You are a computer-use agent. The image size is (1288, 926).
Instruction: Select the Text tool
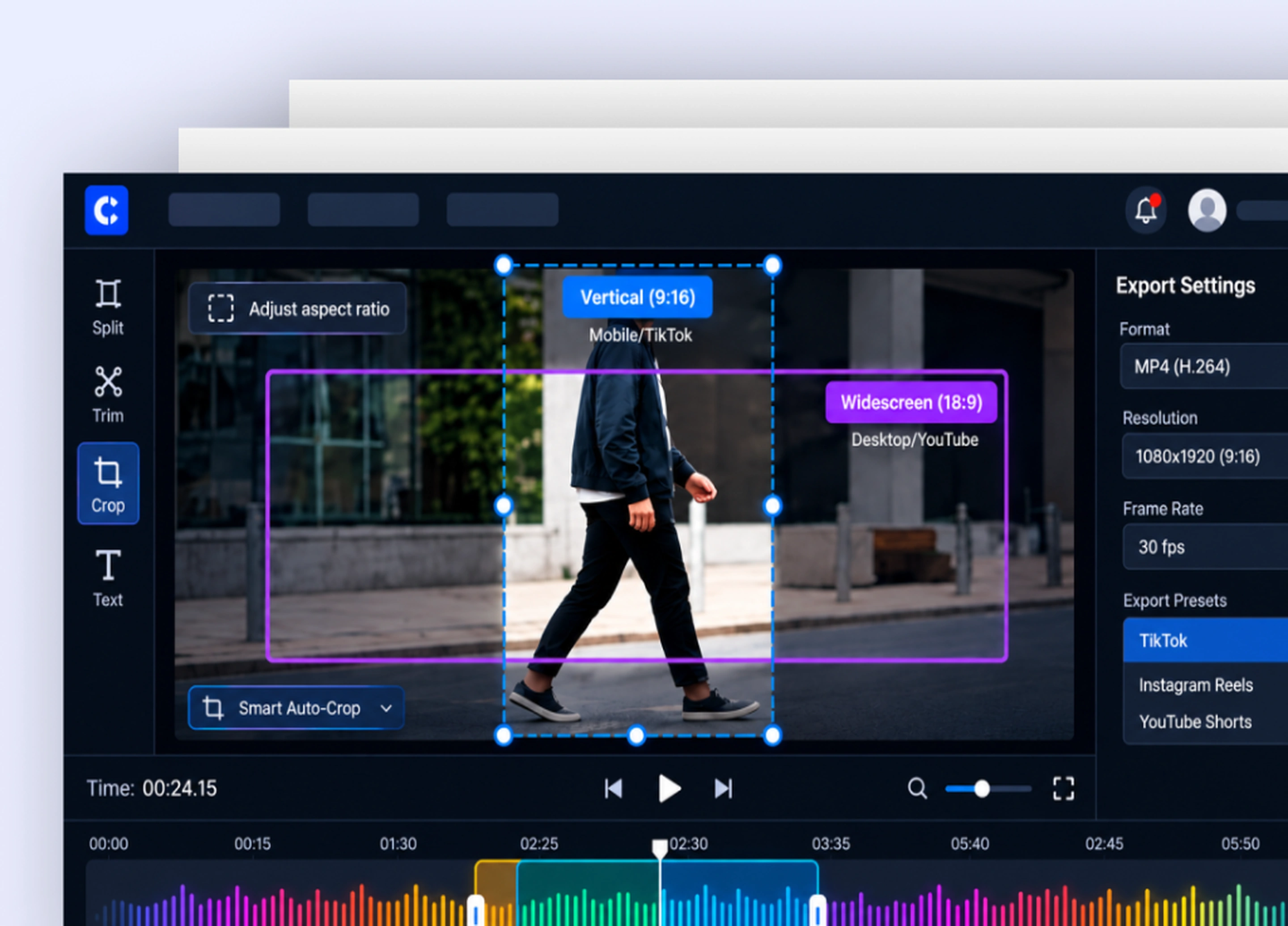pyautogui.click(x=108, y=578)
